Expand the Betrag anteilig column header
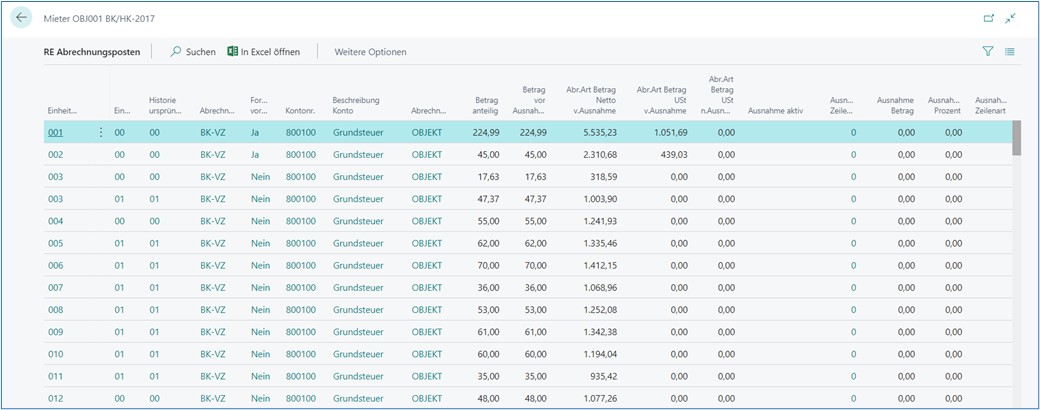 tap(486, 105)
